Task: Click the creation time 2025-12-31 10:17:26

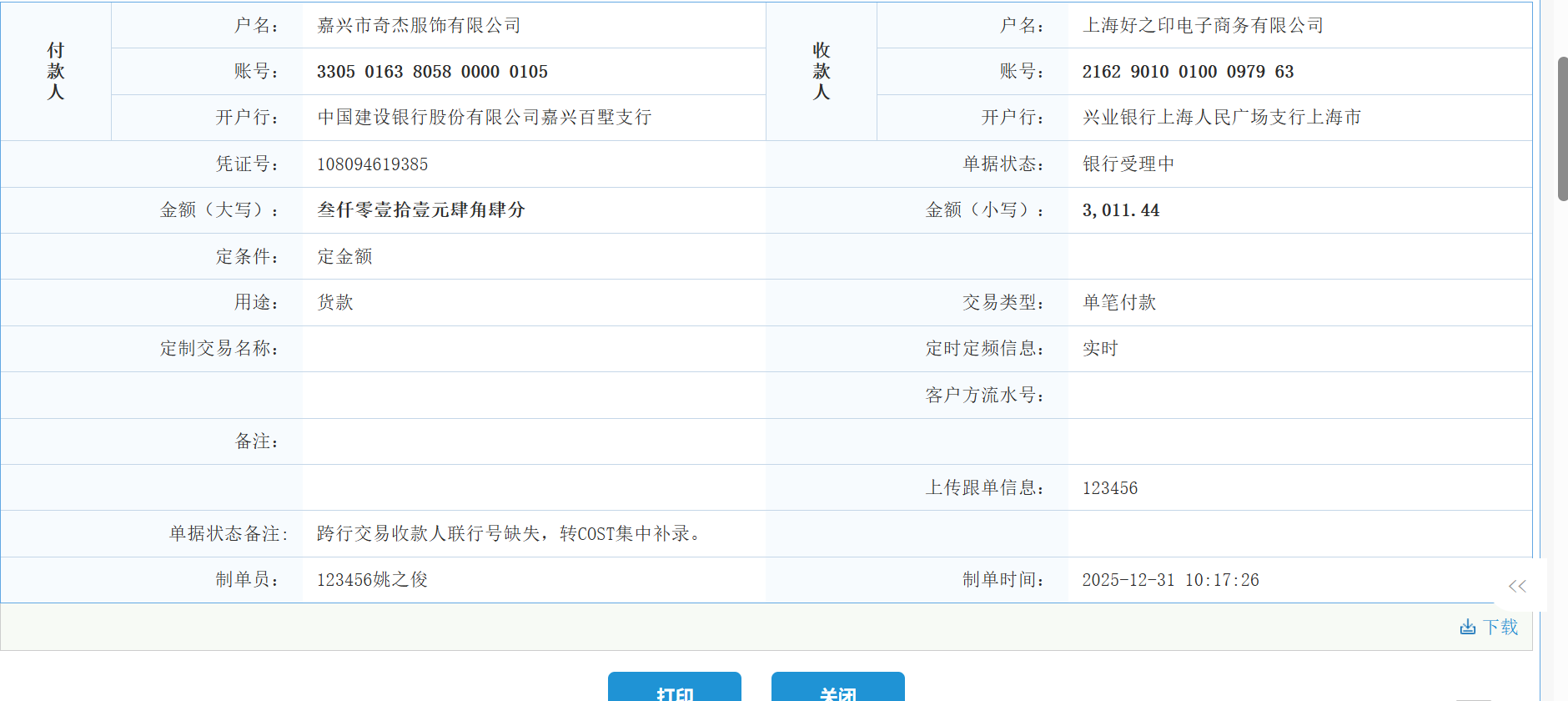Action: [x=1170, y=580]
